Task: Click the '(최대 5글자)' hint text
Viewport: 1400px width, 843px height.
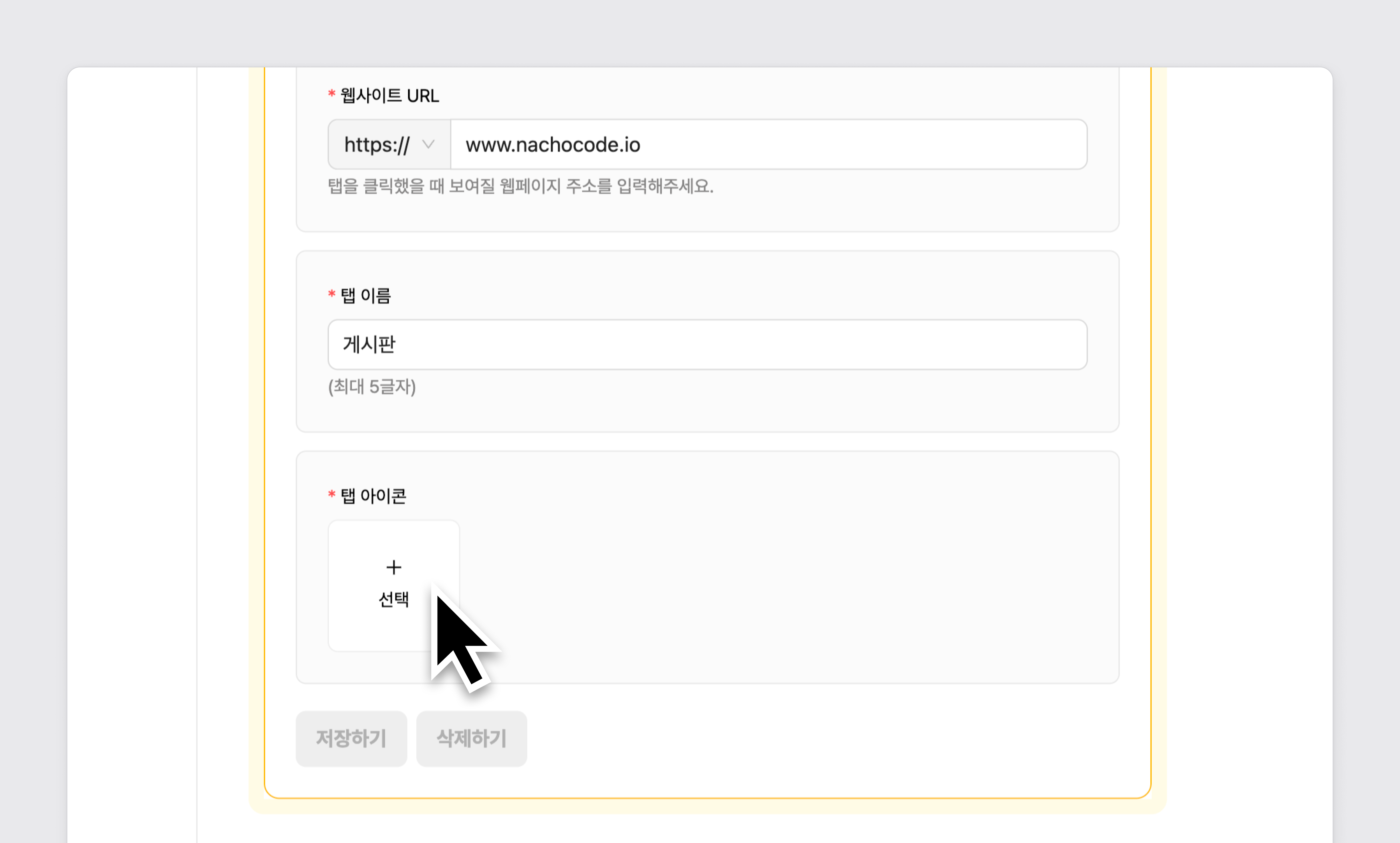Action: point(372,387)
